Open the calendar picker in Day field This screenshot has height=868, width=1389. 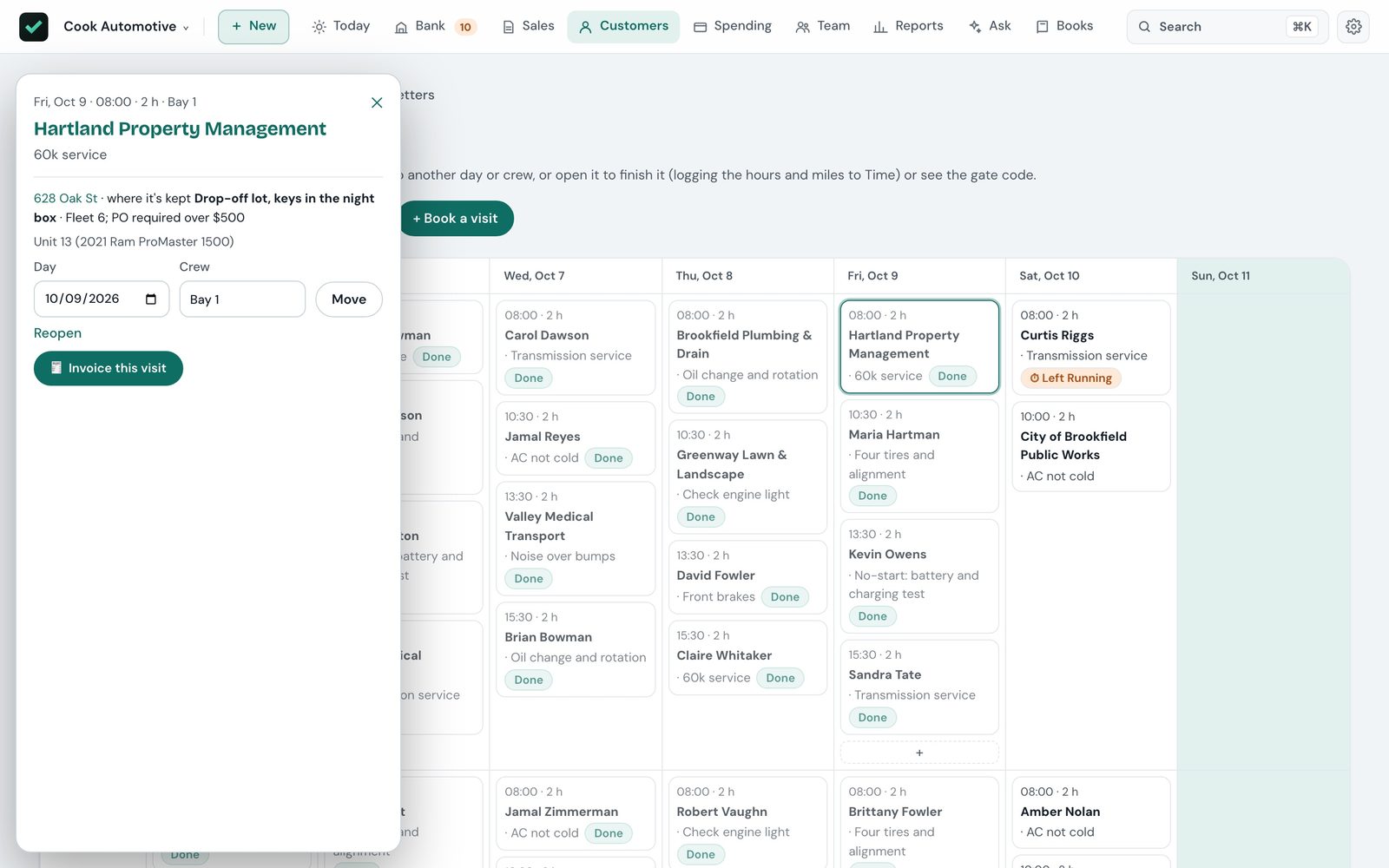[151, 299]
